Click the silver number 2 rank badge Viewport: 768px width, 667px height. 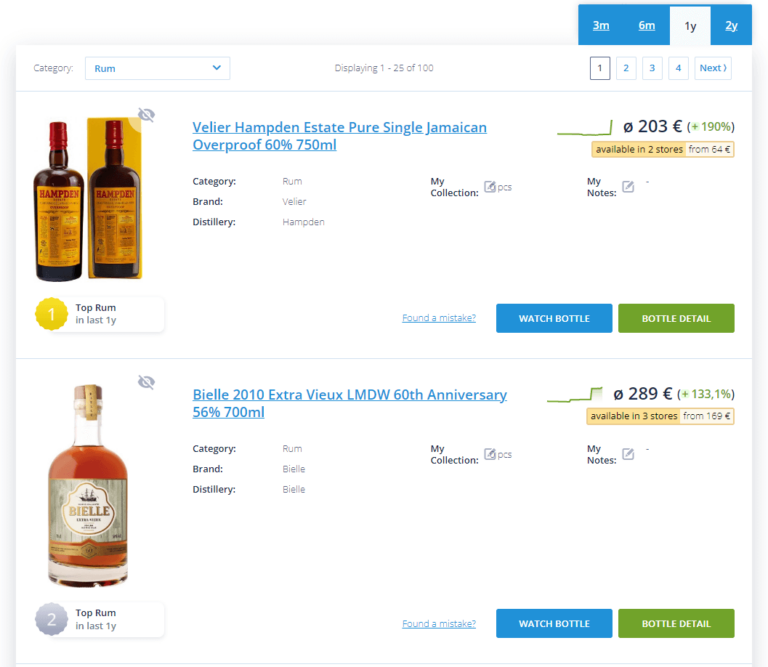pos(51,619)
